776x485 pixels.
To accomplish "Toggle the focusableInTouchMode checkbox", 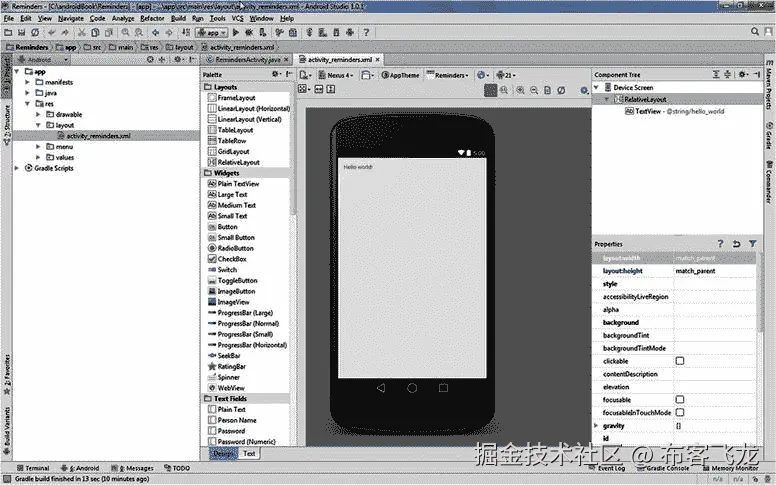I will (x=680, y=412).
